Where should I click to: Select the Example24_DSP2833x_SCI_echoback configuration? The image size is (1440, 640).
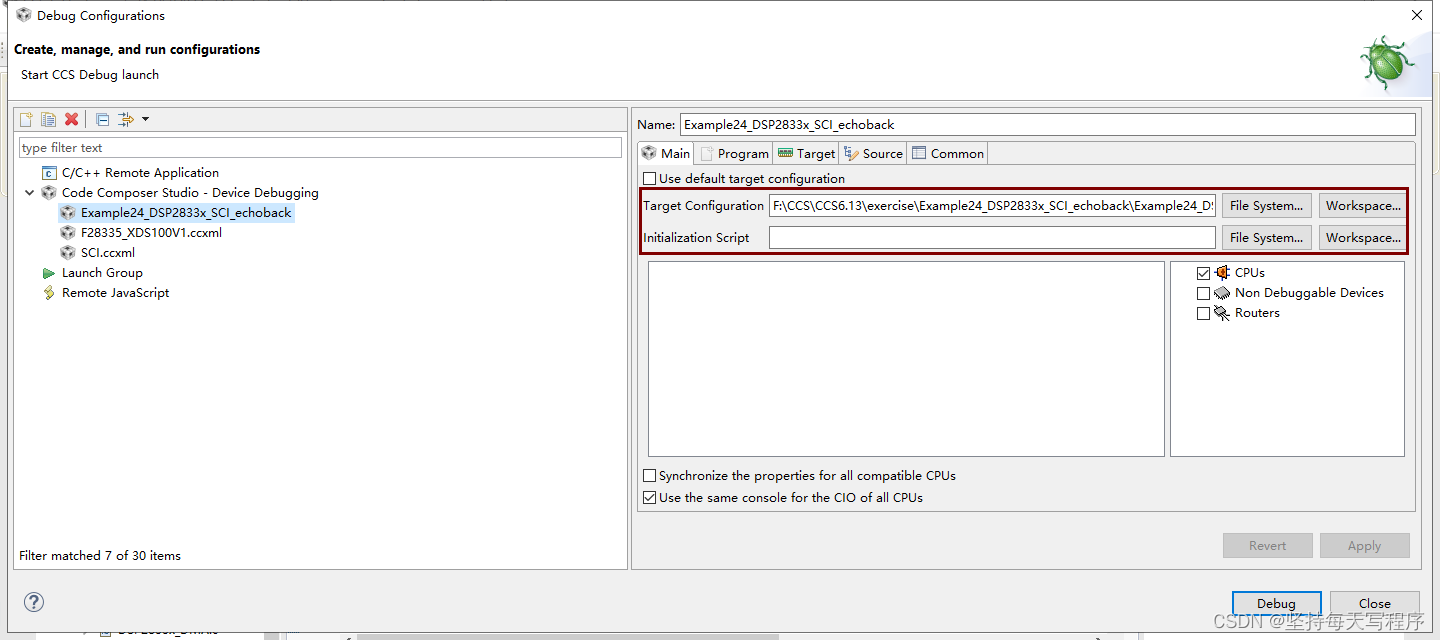click(186, 213)
